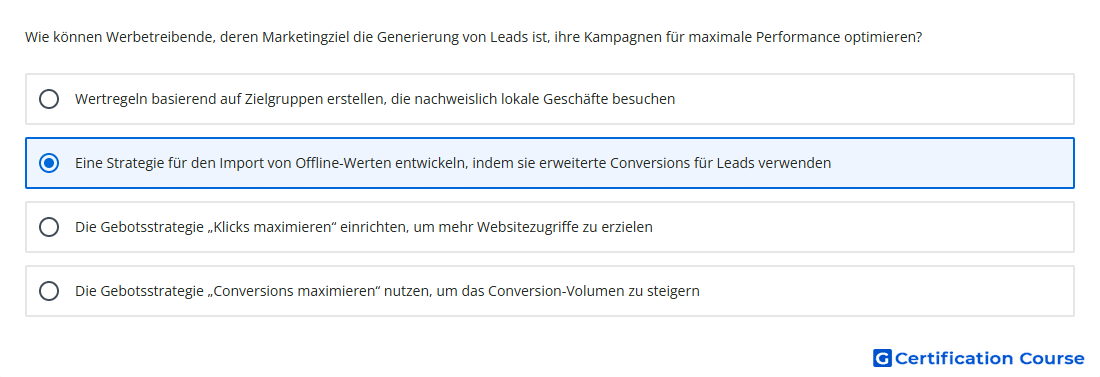Screen dimensions: 1100x377
Task: Select the radio button for Wertregeln option
Action: (x=49, y=99)
